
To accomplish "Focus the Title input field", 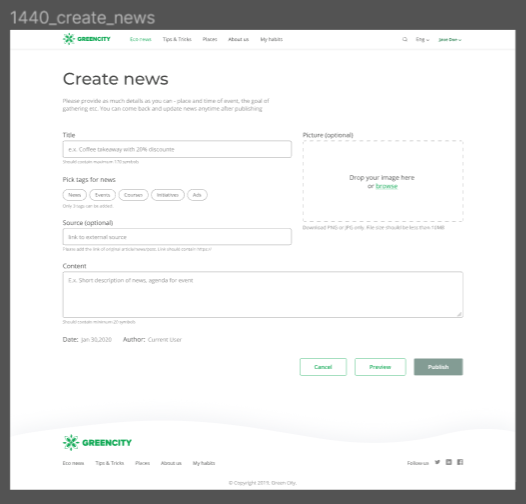I will click(x=177, y=149).
